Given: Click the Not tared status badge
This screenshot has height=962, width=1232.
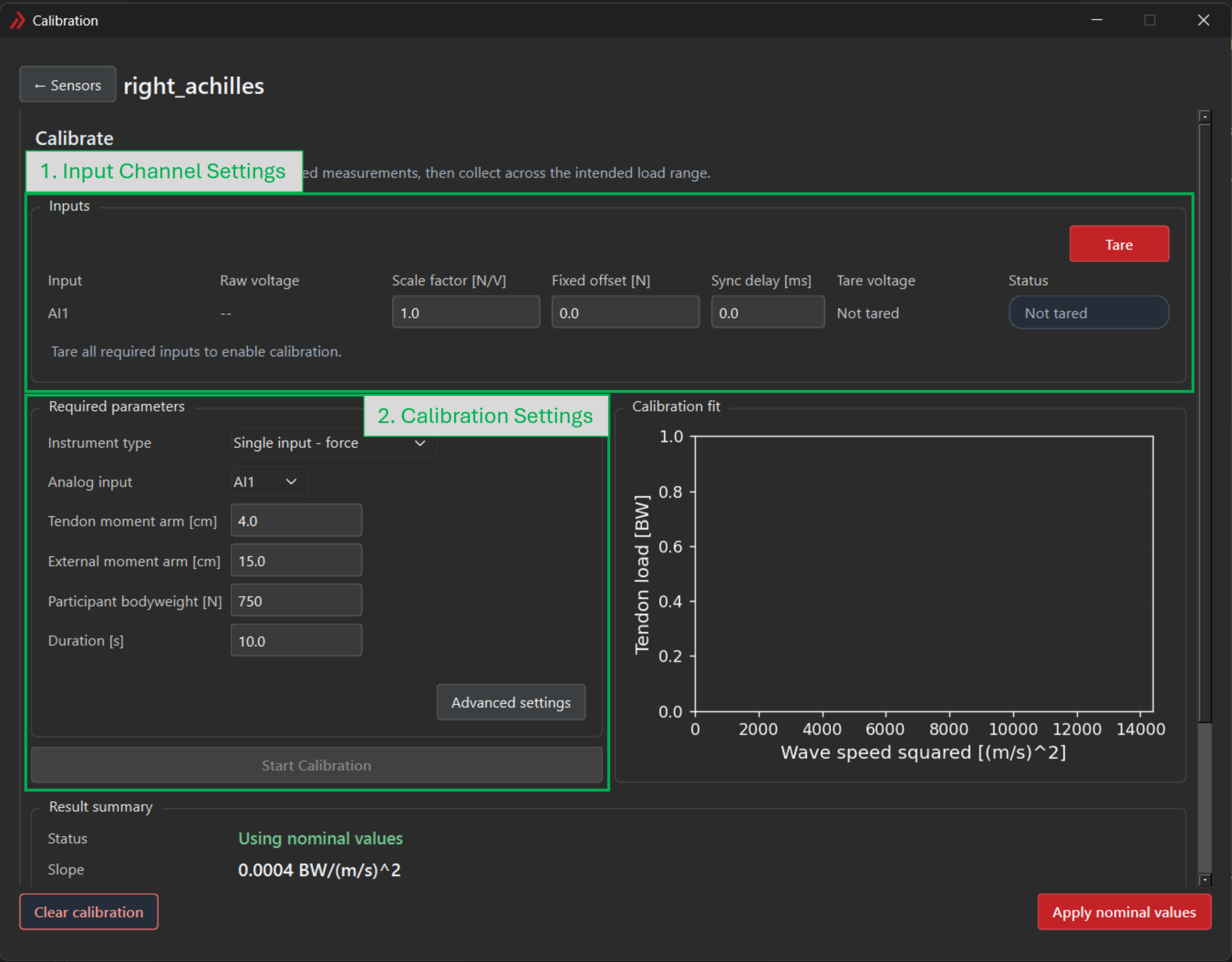Looking at the screenshot, I should [x=1088, y=312].
